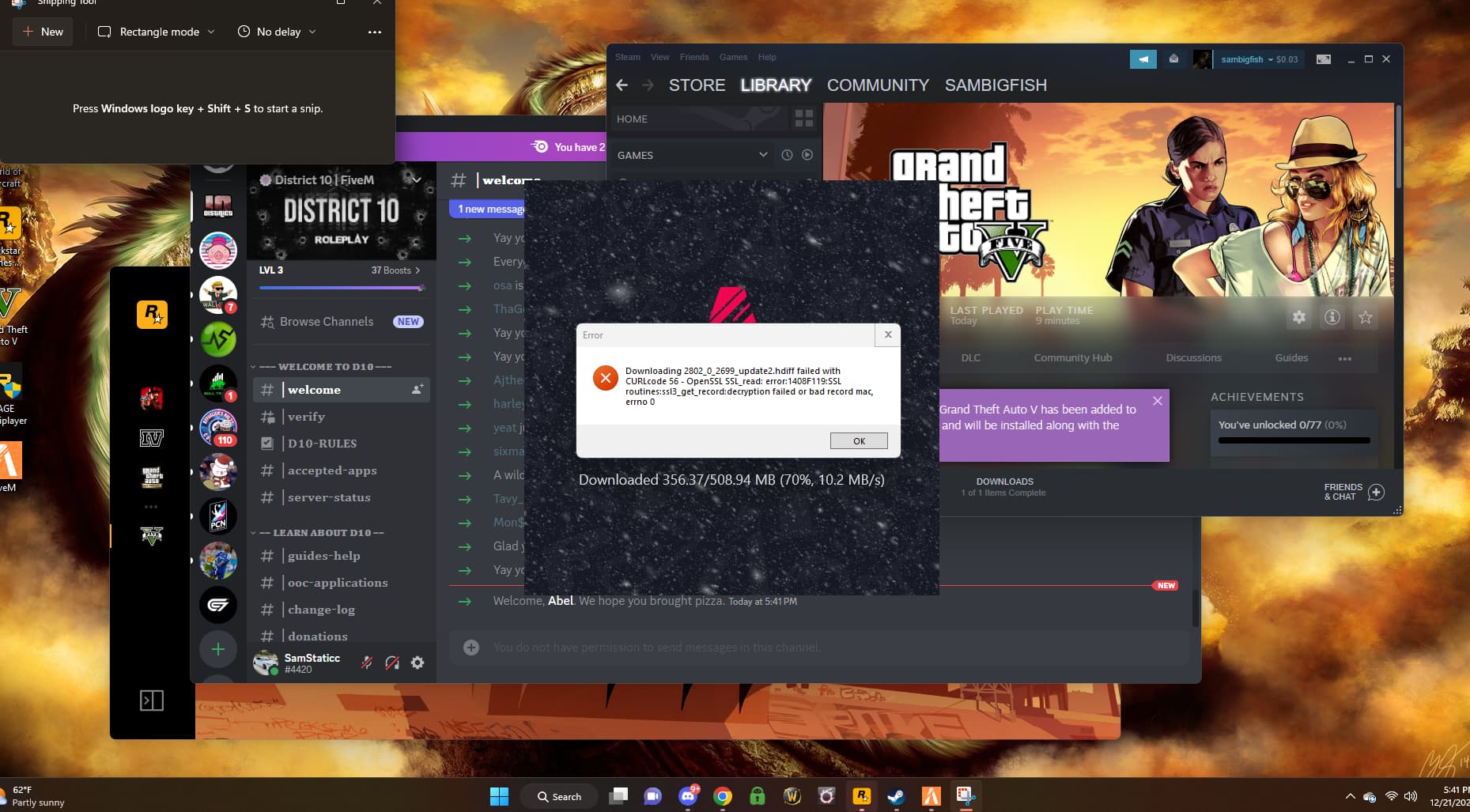Open the Discussions link for GTA V

coord(1193,357)
